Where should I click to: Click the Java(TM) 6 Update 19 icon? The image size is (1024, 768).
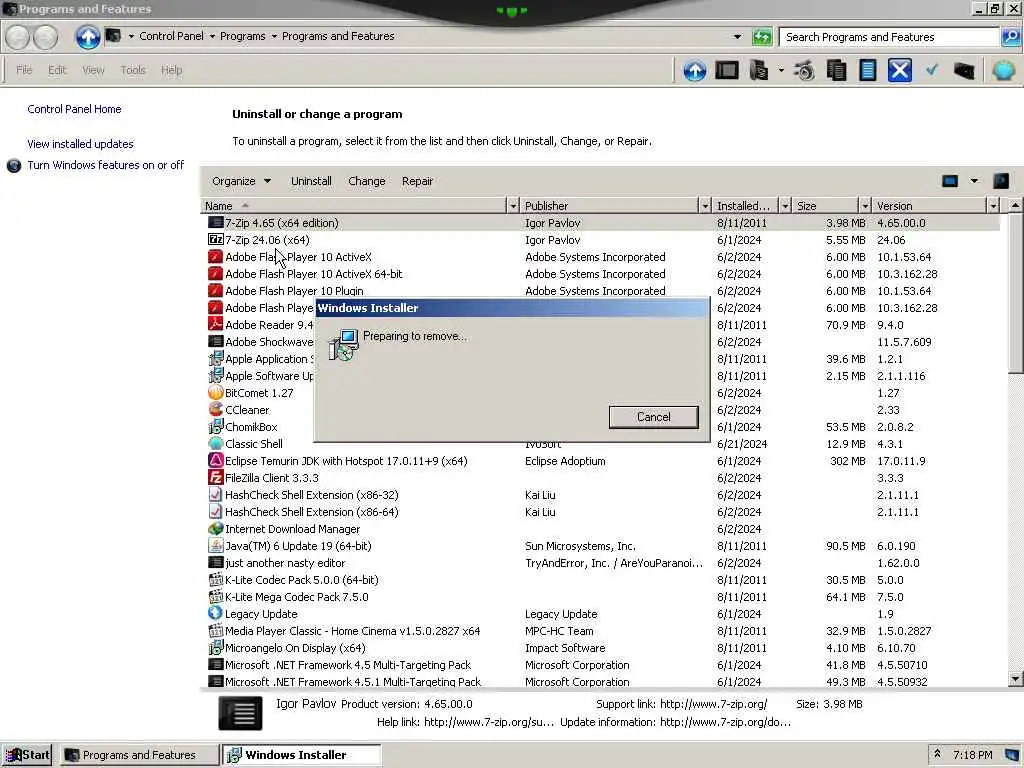tap(216, 545)
